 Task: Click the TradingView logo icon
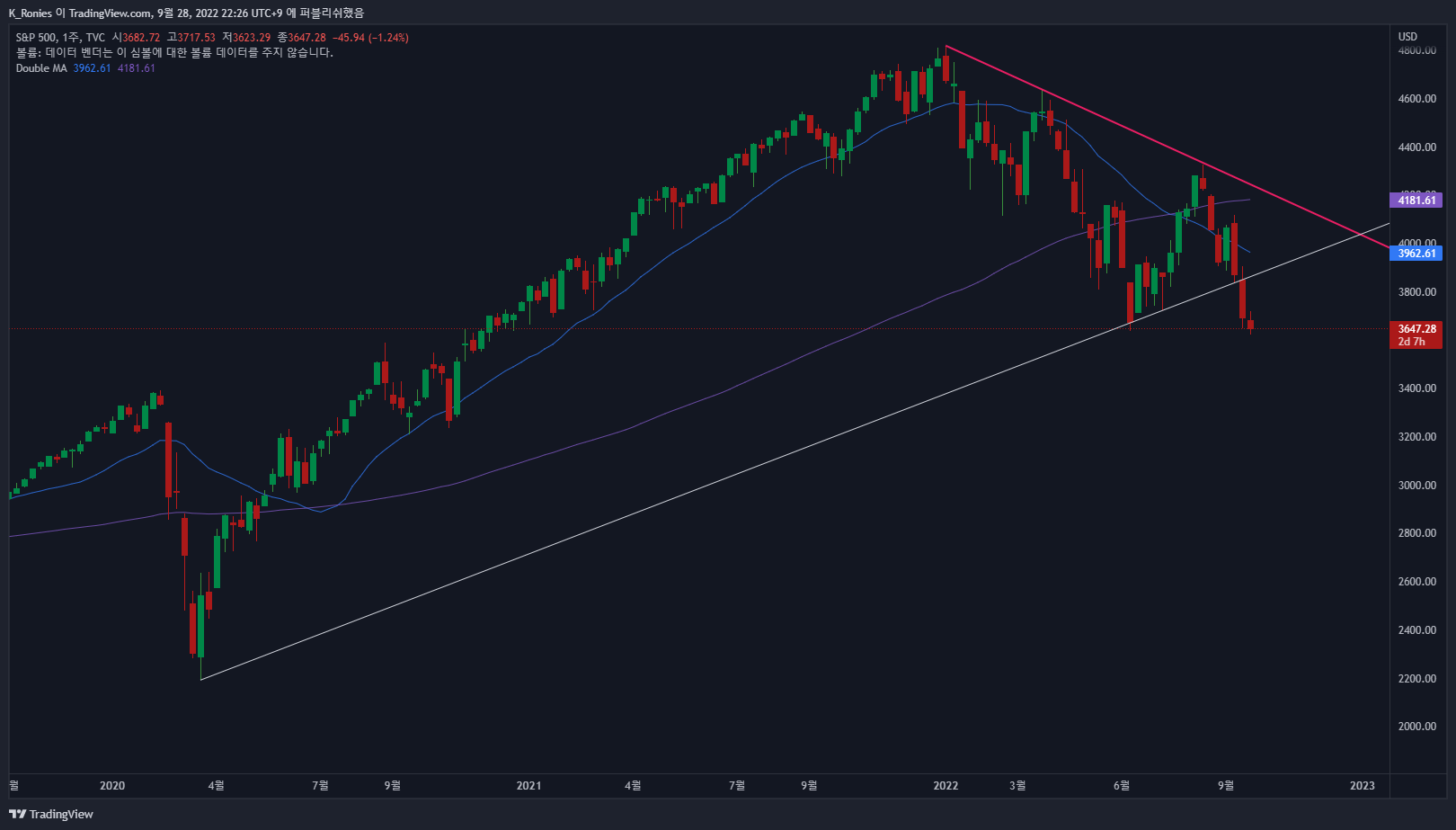(x=17, y=814)
